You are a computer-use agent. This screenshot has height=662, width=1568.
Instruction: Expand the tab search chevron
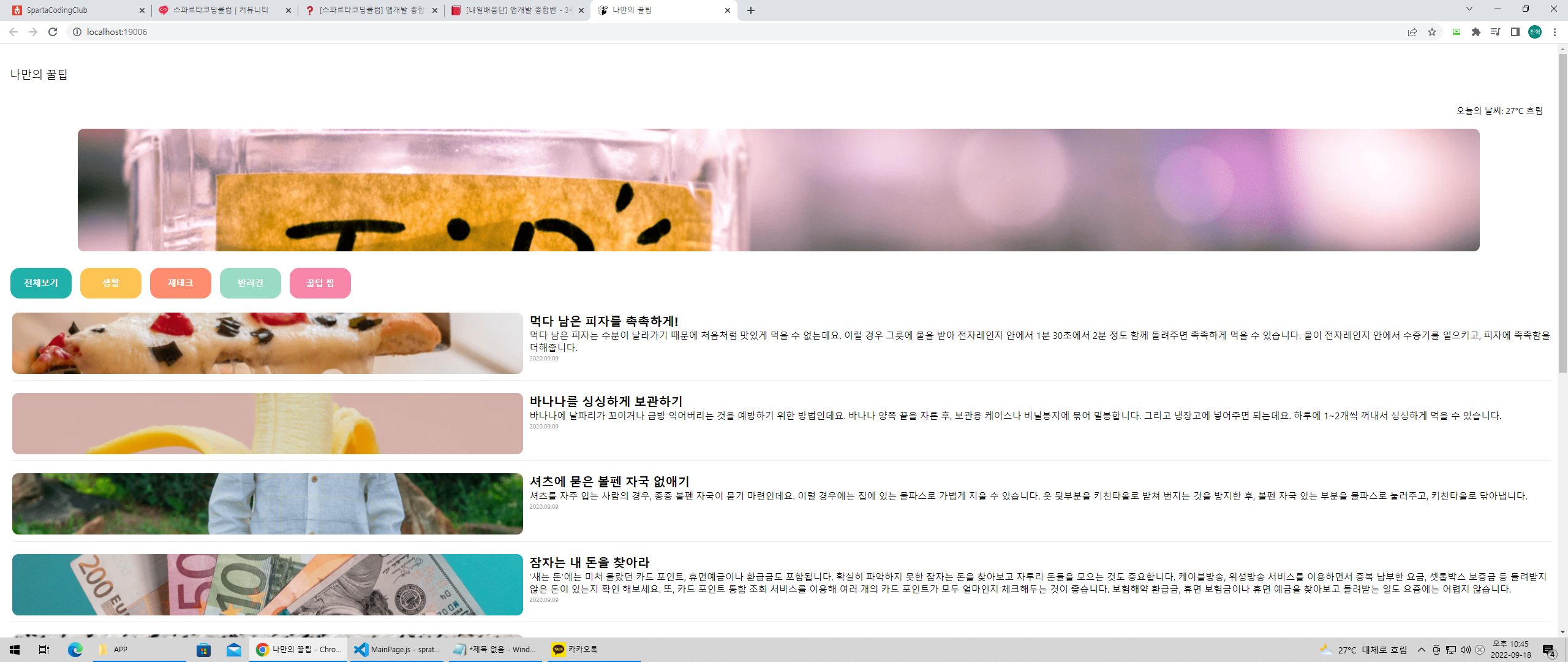pyautogui.click(x=1469, y=9)
